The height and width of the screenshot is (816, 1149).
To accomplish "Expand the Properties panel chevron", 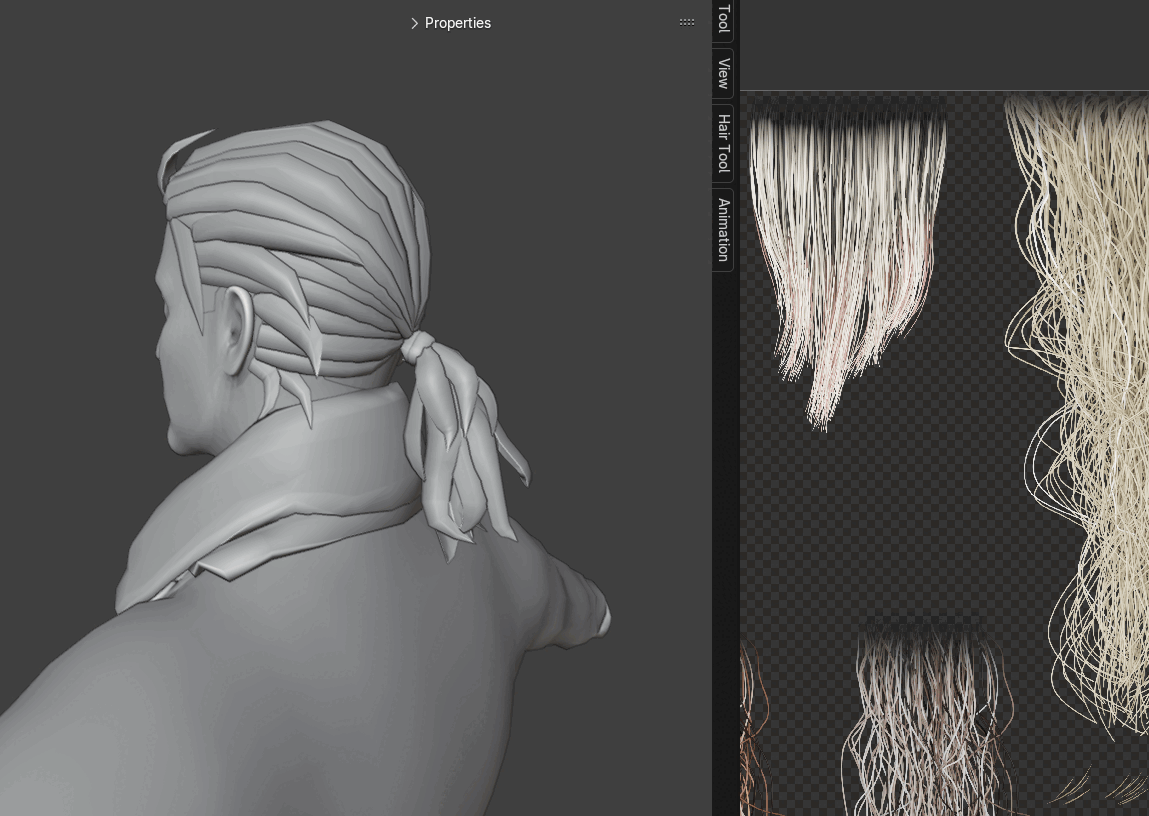I will point(414,23).
